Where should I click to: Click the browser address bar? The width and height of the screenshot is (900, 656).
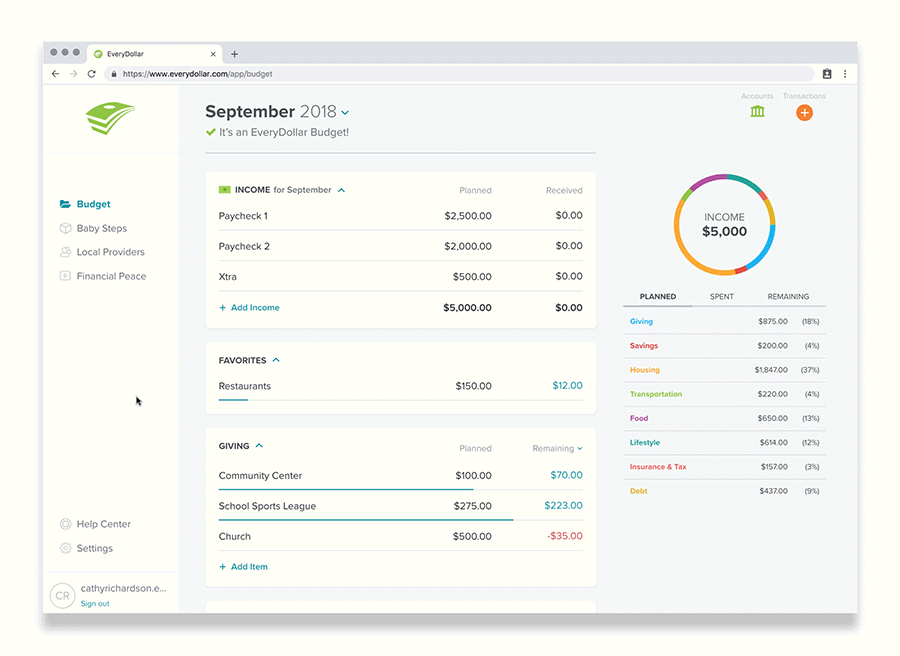tap(459, 73)
